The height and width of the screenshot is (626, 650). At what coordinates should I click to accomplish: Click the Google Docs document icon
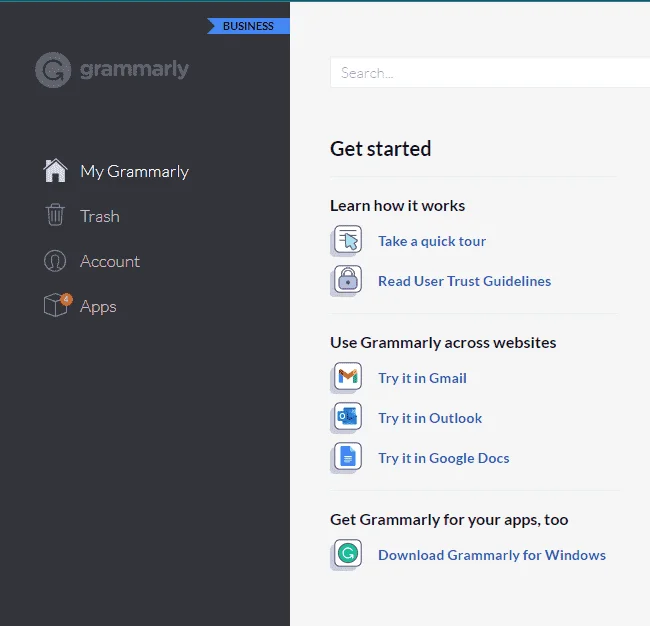[x=348, y=456]
